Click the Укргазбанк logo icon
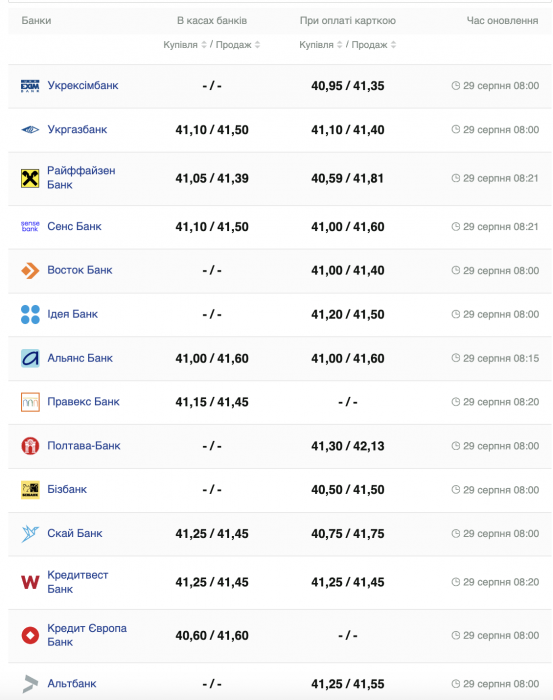 pos(30,130)
